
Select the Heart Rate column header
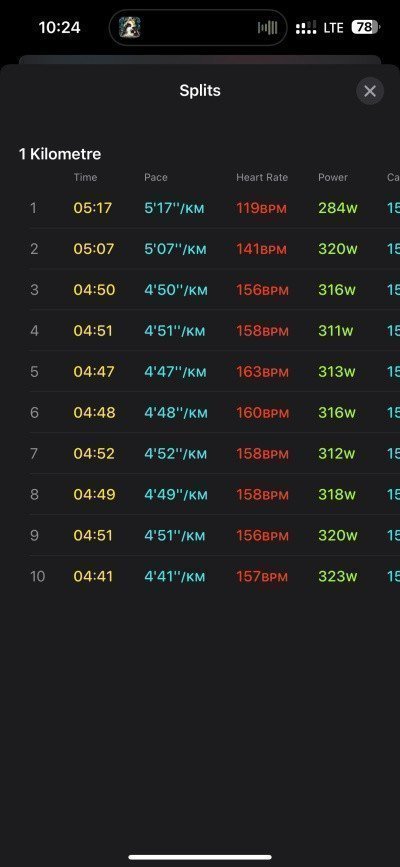[x=262, y=177]
